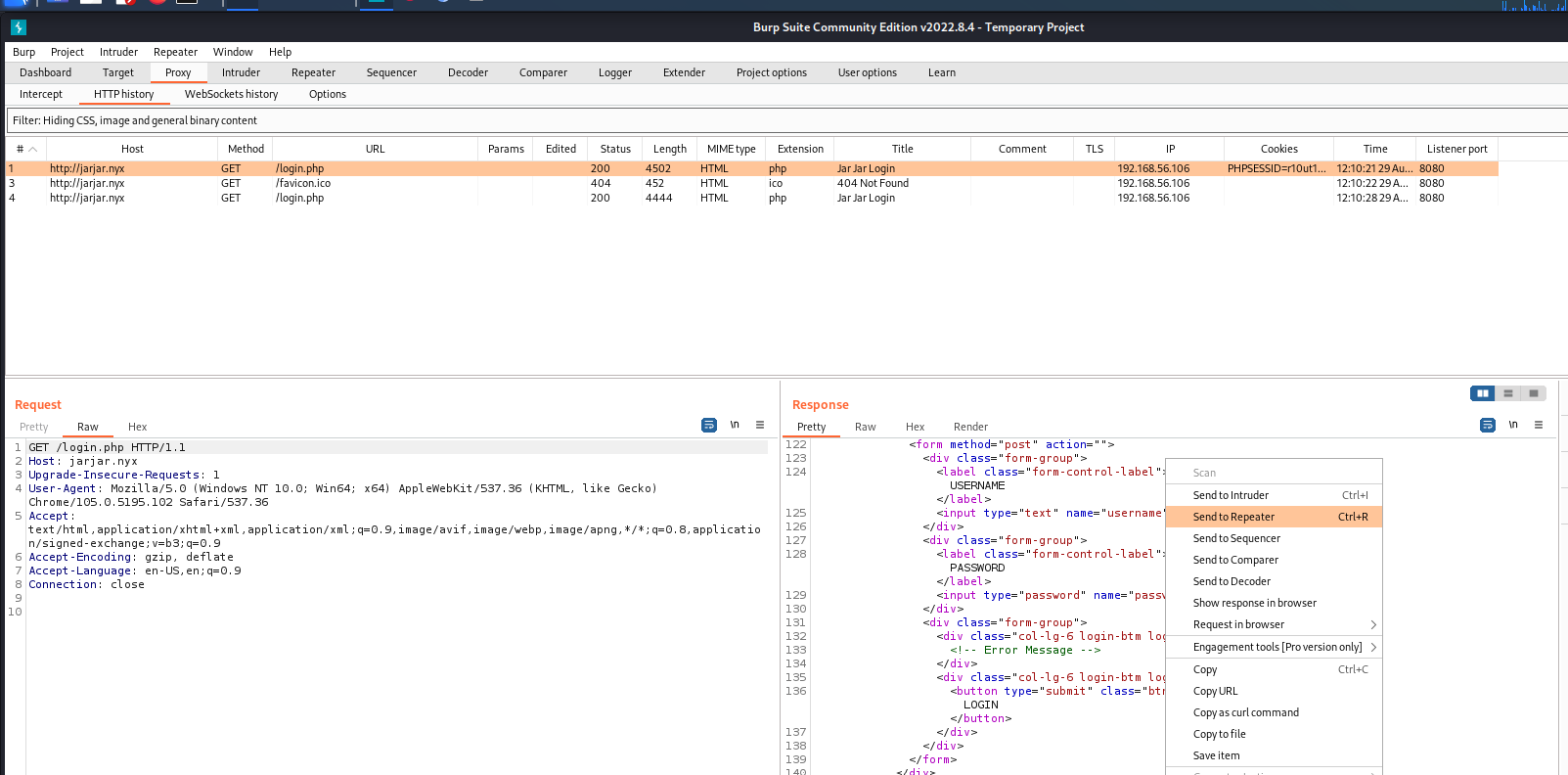This screenshot has height=775, width=1568.
Task: Toggle the \n non-printable characters icon in Response panel
Action: coord(1513,425)
